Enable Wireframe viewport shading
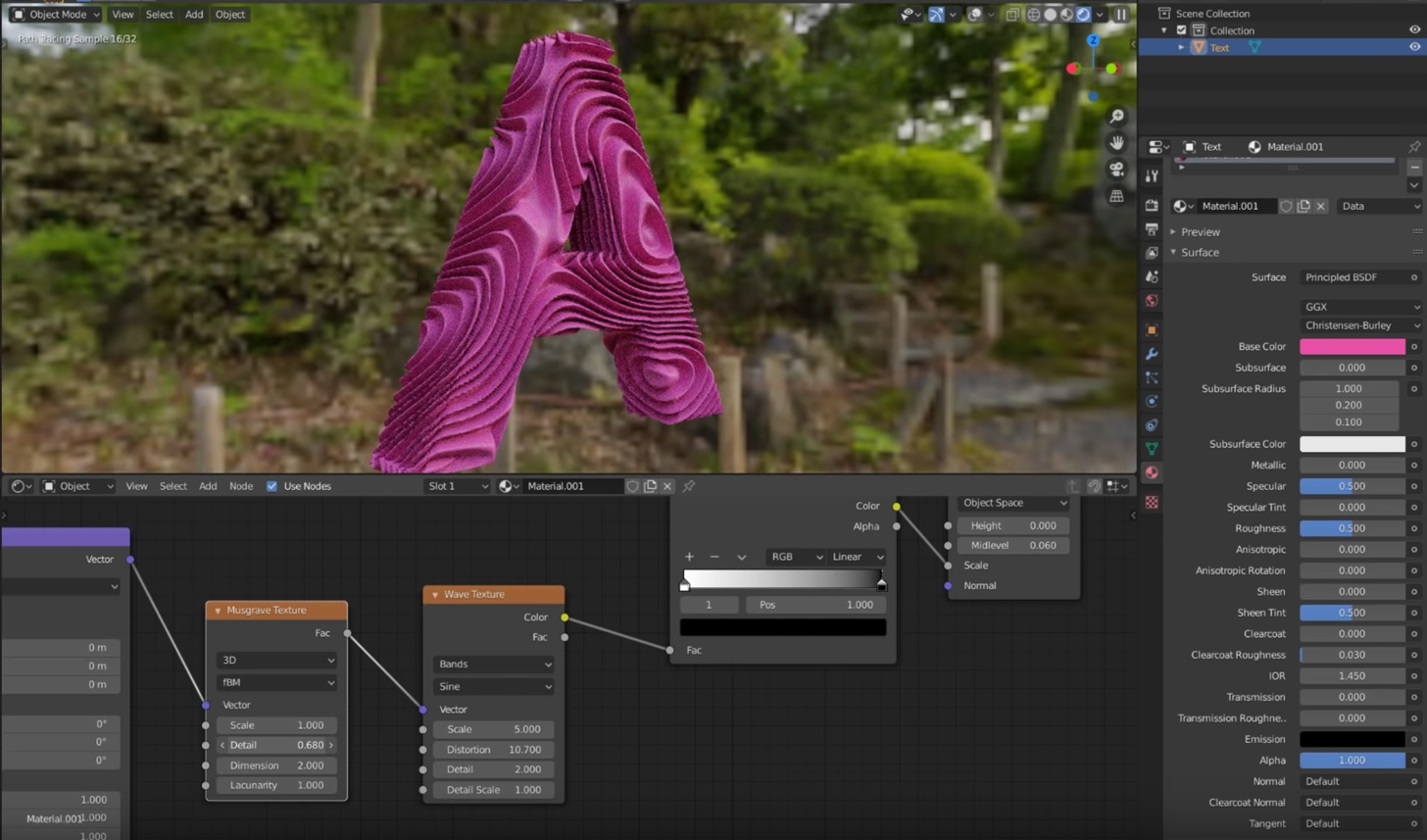The height and width of the screenshot is (840, 1427). pyautogui.click(x=1034, y=15)
